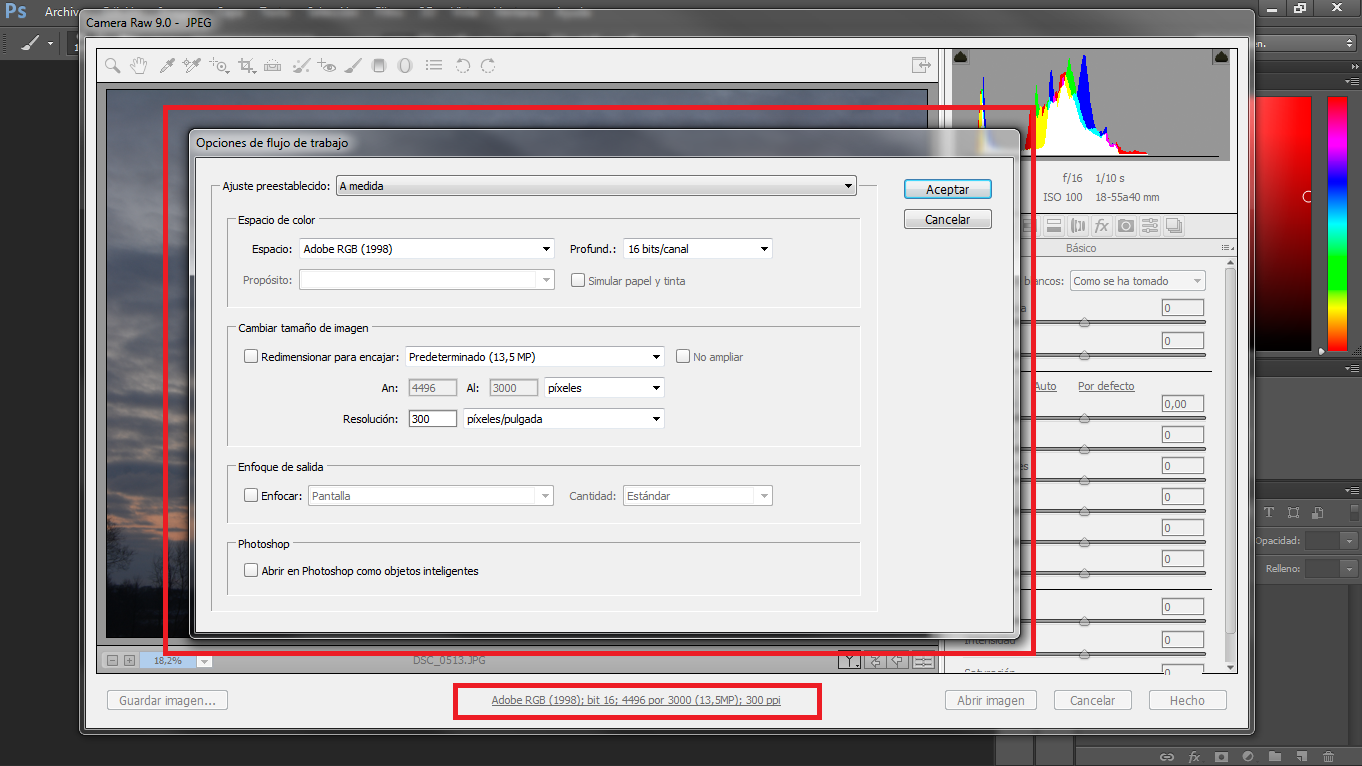Click the exposure value field 0,00

coord(1183,404)
